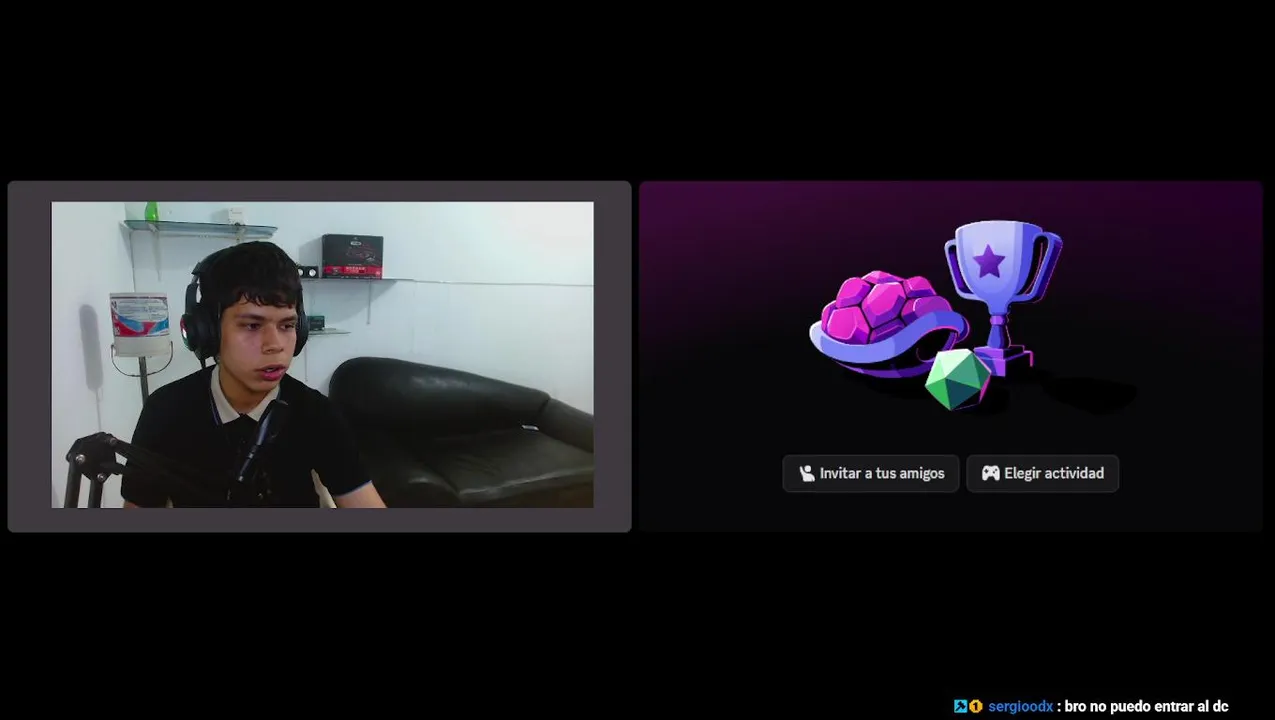Click the person icon on Invitar a tus amigos
The height and width of the screenshot is (720, 1275).
coord(806,473)
